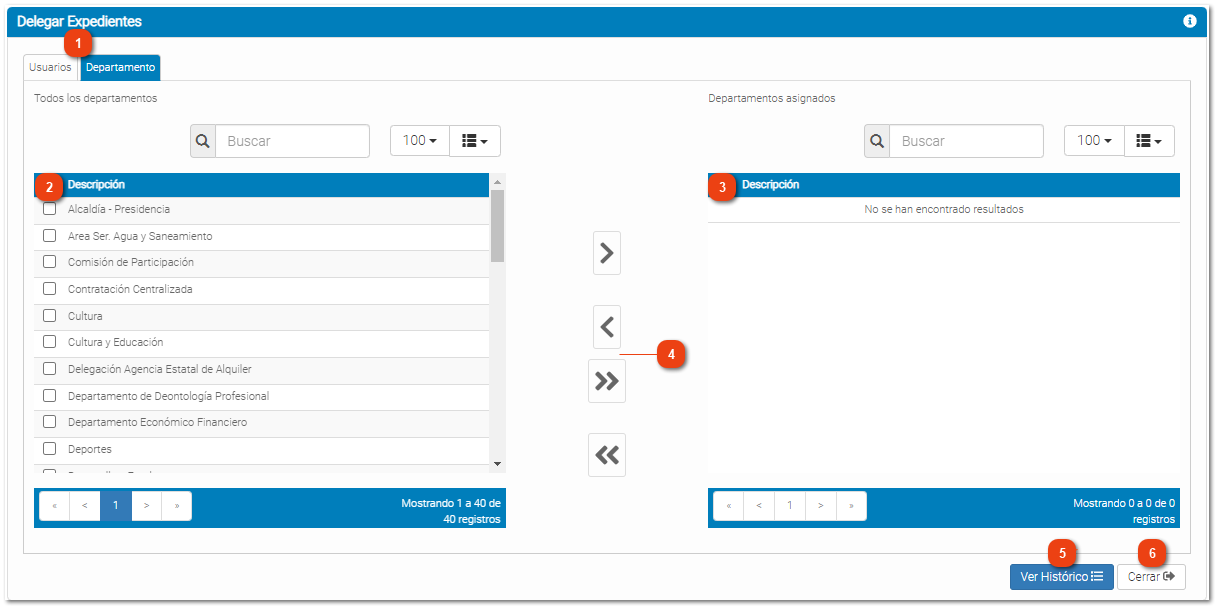This screenshot has height=609, width=1218.
Task: Select page 1 in left pagination
Action: tap(116, 506)
